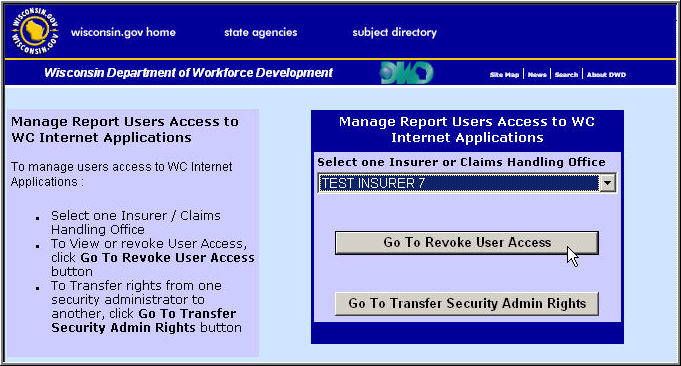Screen dimensions: 681x366
Task: Click the 'To manage users access to WC Internet' text
Action: [122, 174]
